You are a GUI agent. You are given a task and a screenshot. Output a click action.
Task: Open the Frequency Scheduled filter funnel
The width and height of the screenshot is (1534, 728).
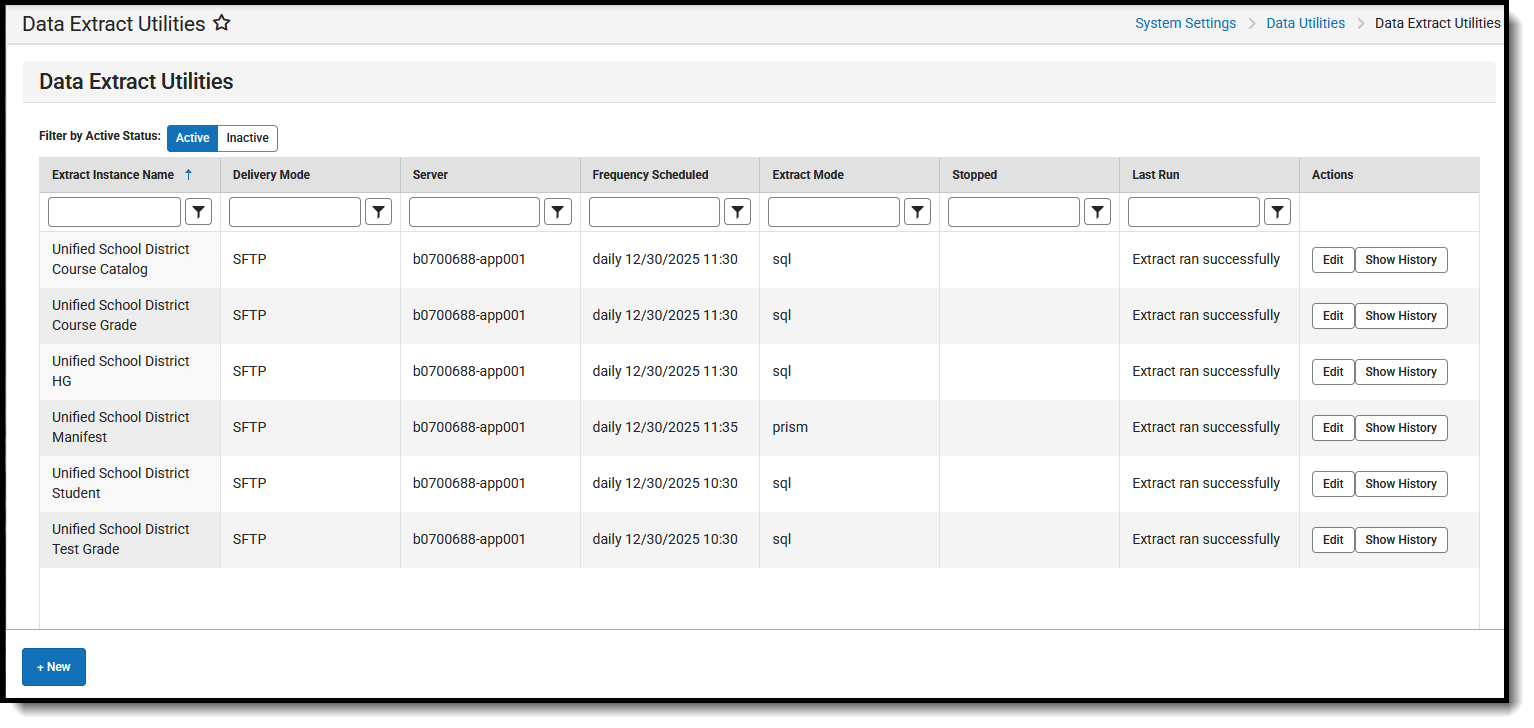click(x=737, y=211)
